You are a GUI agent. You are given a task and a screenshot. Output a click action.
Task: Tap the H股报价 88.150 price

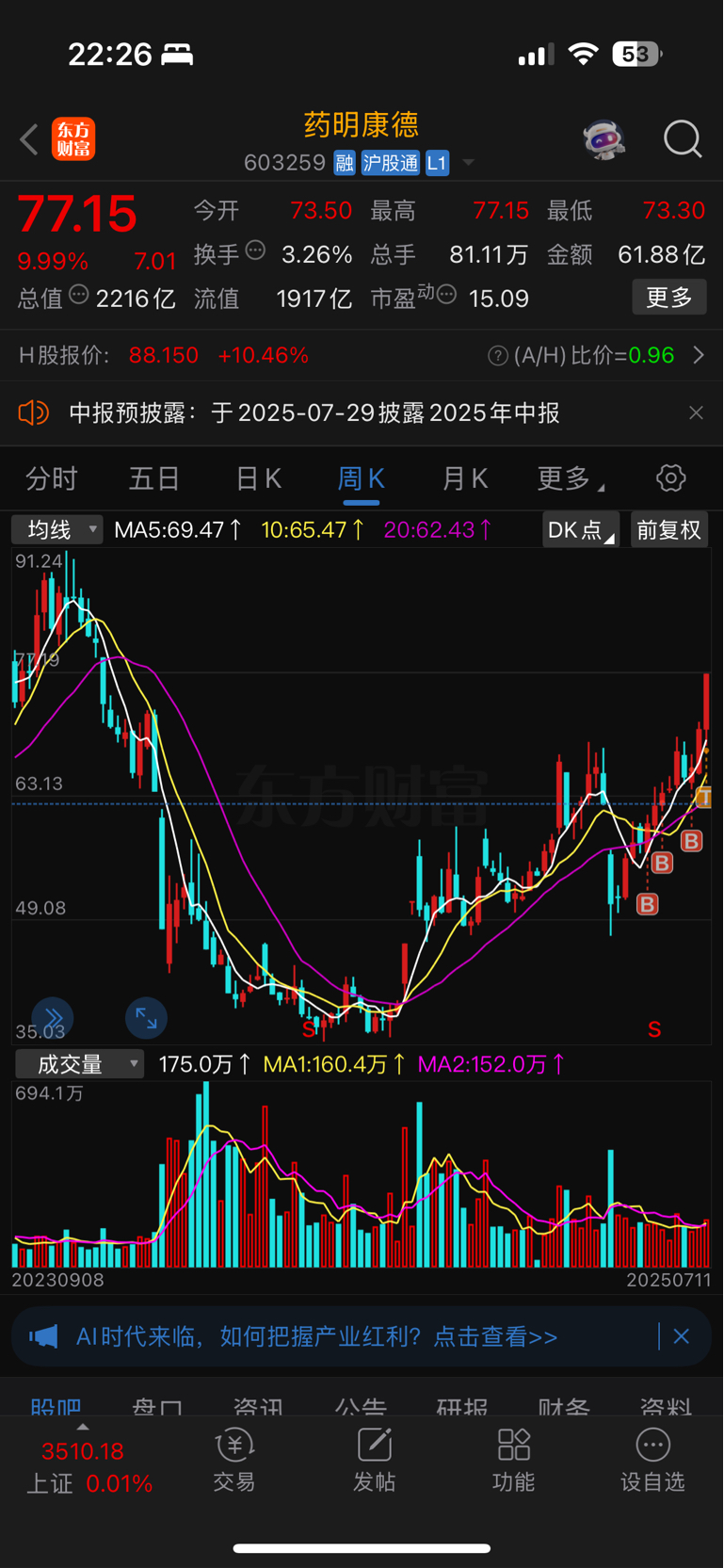(x=164, y=356)
